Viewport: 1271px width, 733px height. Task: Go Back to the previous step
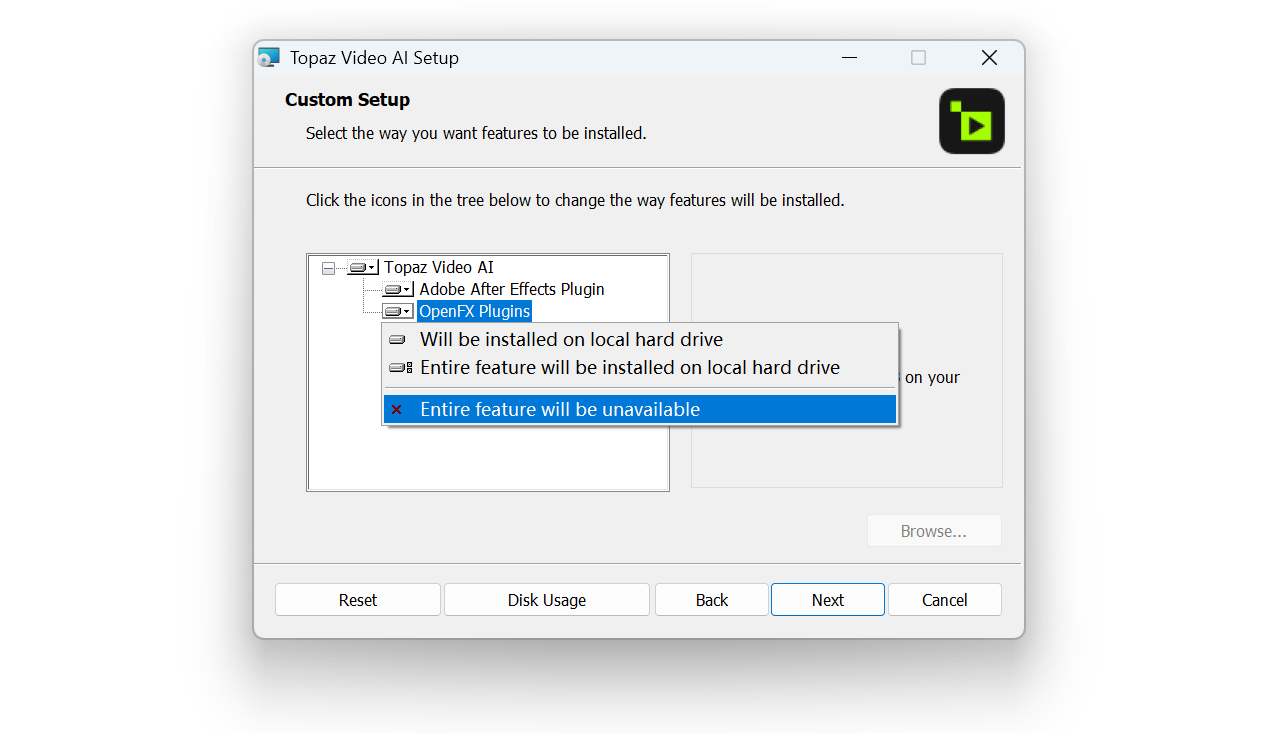coord(711,600)
